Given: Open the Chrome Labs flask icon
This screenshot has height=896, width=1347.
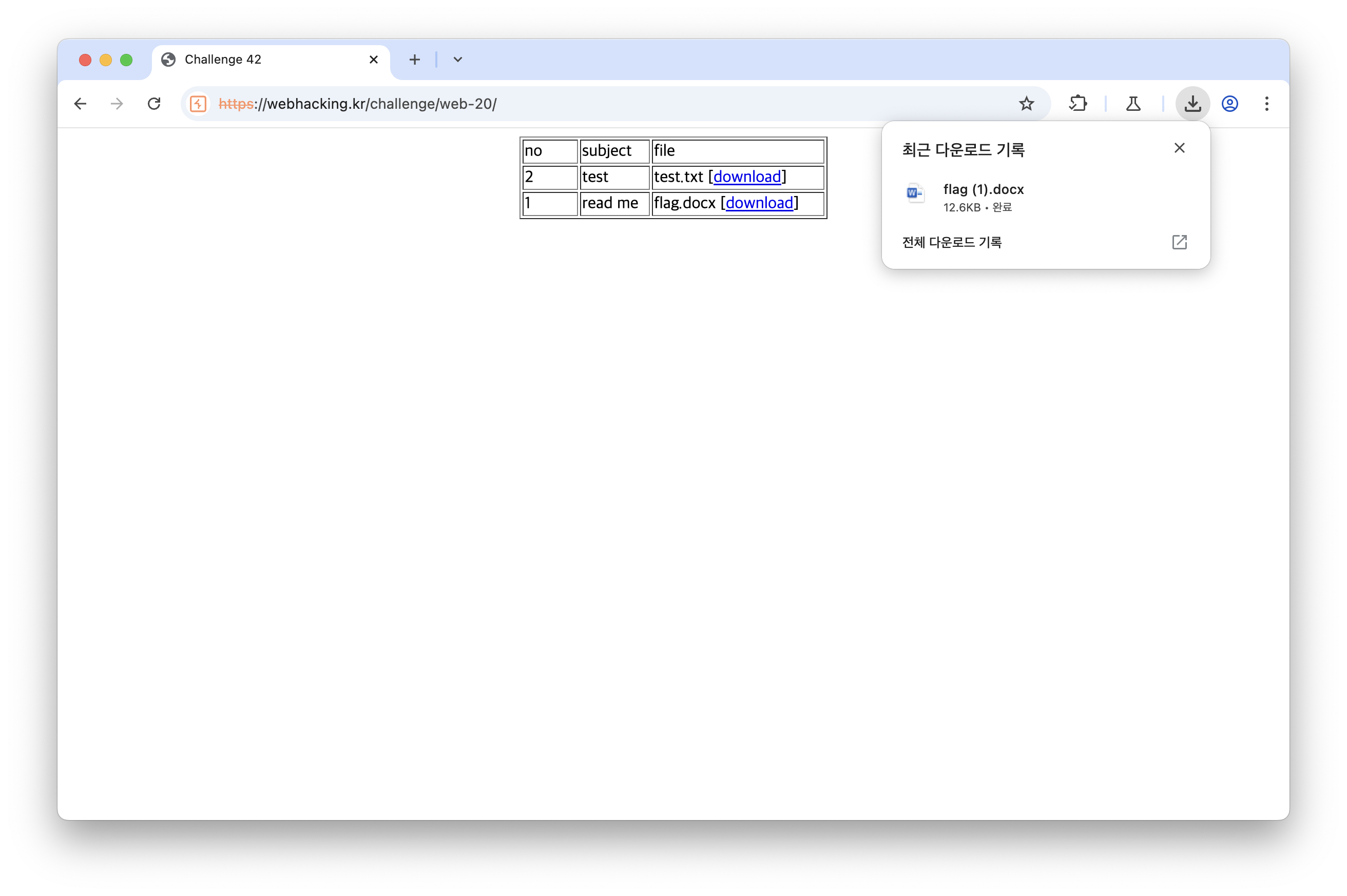Looking at the screenshot, I should (1133, 104).
